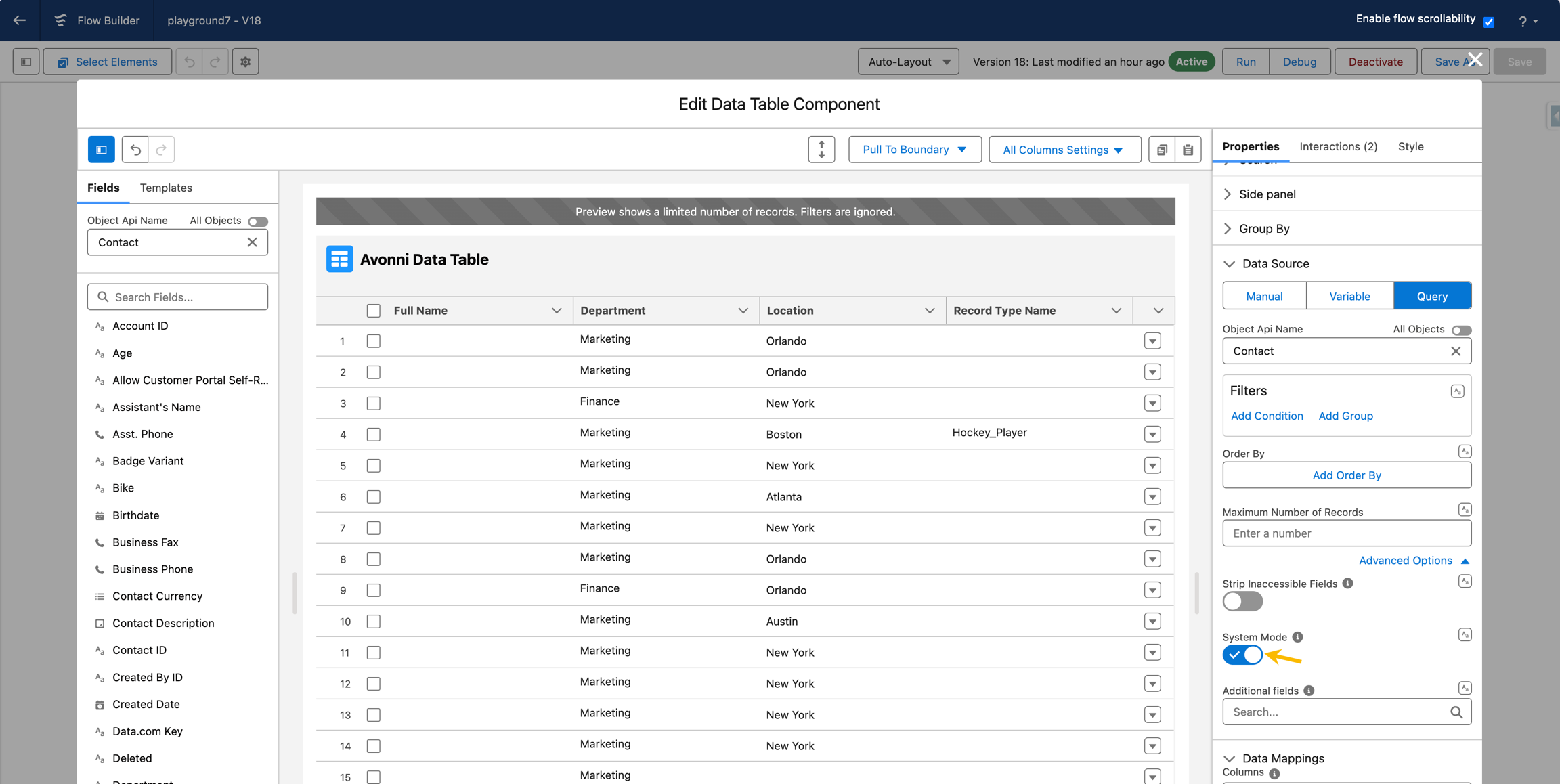The image size is (1560, 784).
Task: Switch to the Interactions (2) tab
Action: pyautogui.click(x=1338, y=146)
